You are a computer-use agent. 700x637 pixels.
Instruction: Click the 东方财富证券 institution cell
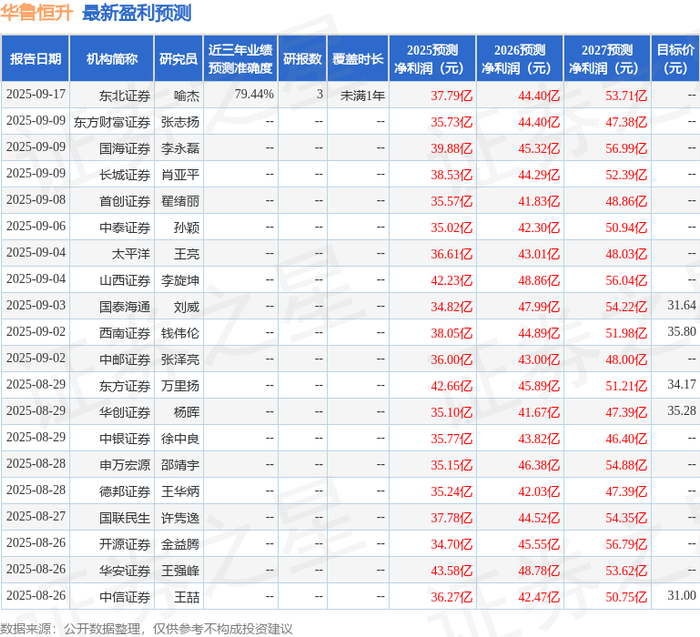(x=112, y=122)
